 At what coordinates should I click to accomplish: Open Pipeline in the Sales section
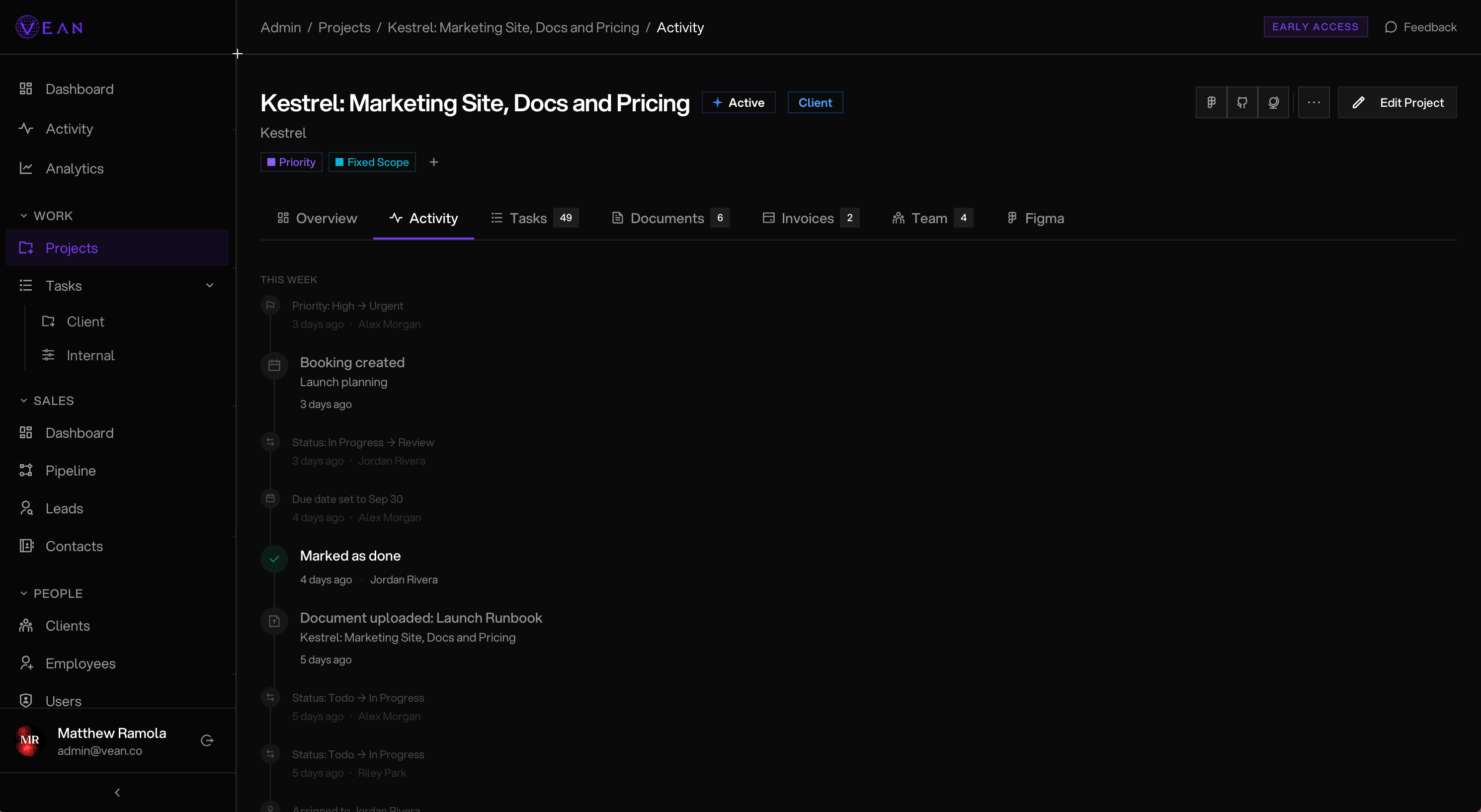point(117,471)
